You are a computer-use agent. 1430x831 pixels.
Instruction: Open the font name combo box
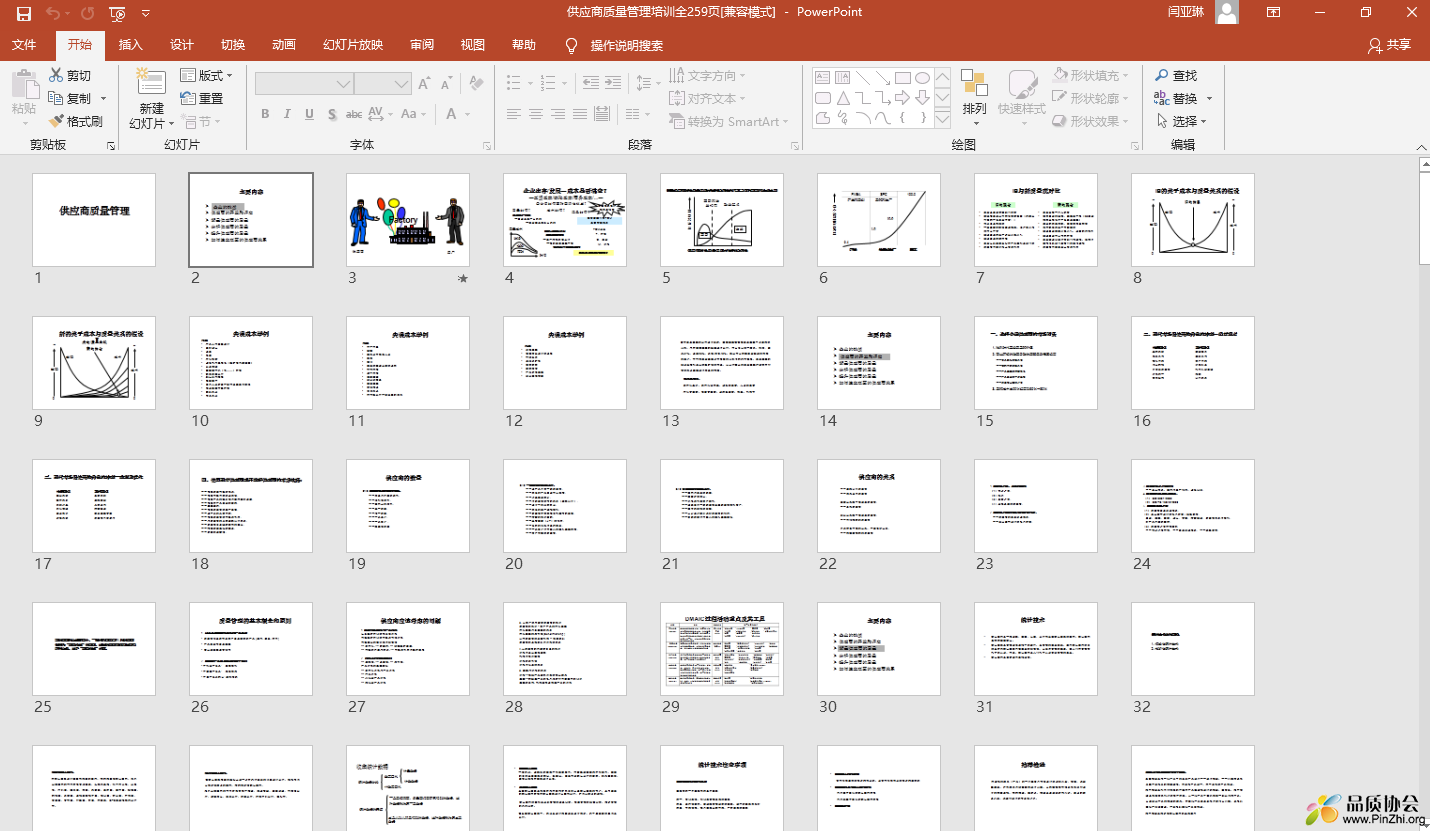click(304, 84)
